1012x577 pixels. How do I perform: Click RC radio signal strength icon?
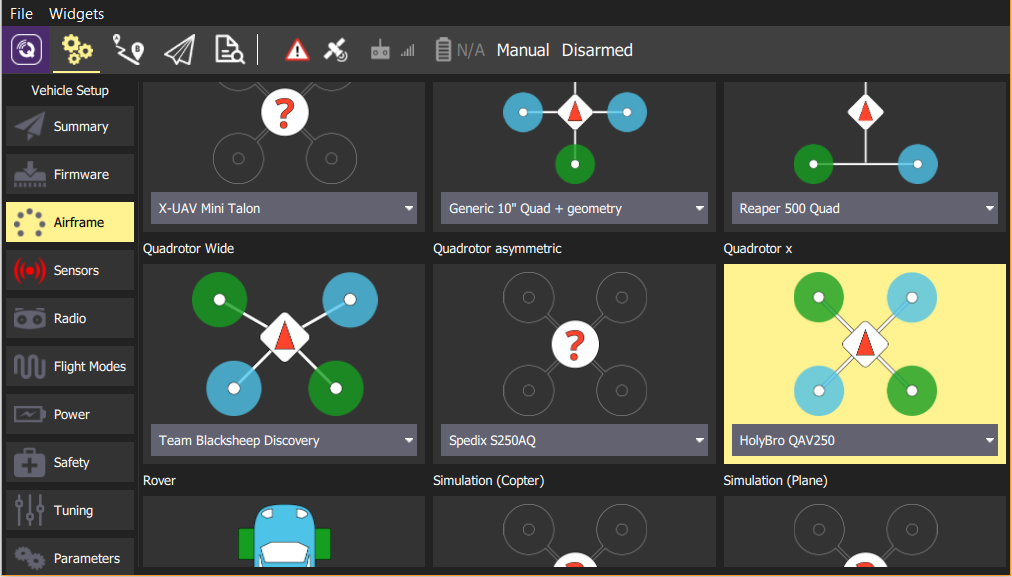(x=392, y=50)
